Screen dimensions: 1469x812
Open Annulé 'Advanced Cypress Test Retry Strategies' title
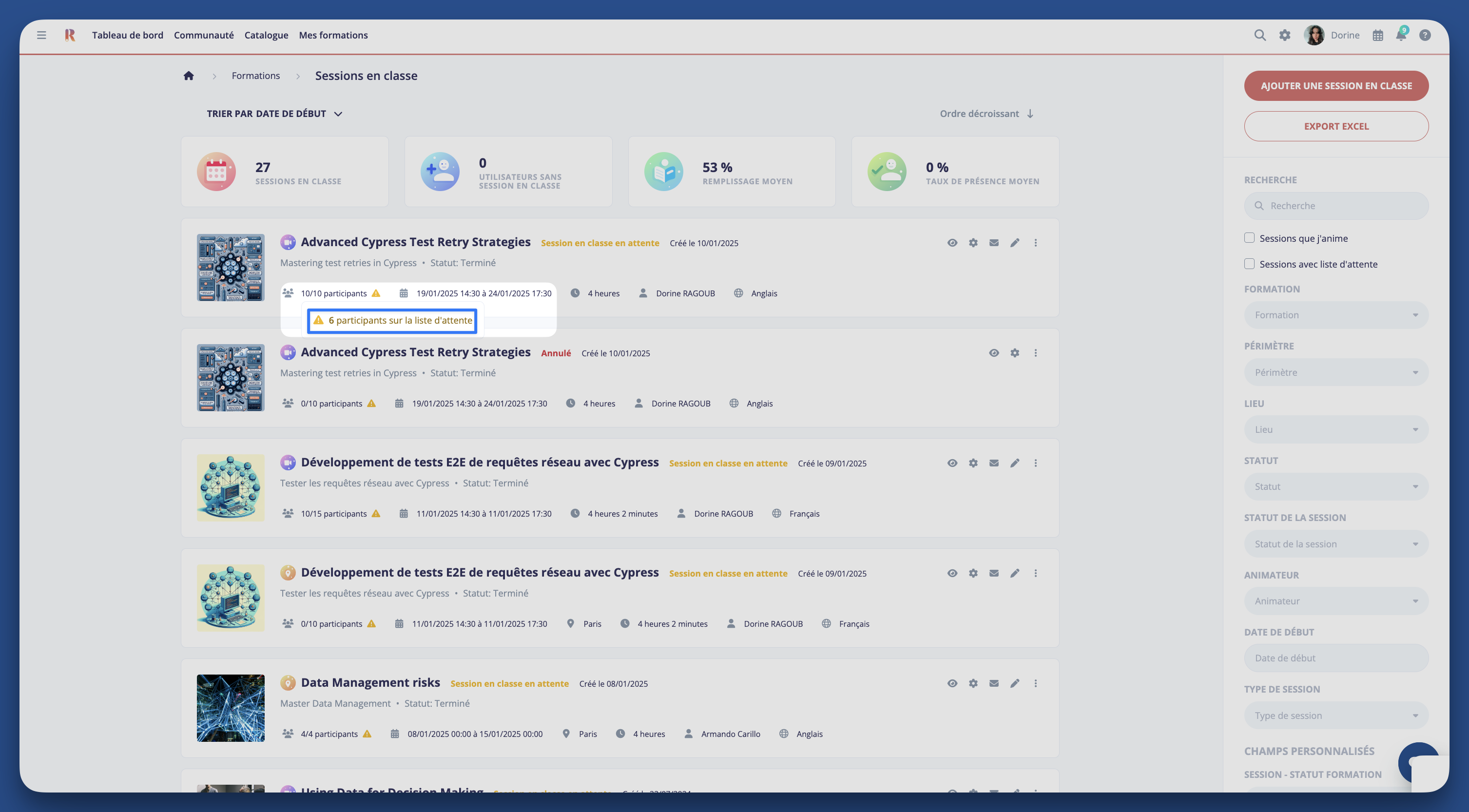(415, 352)
